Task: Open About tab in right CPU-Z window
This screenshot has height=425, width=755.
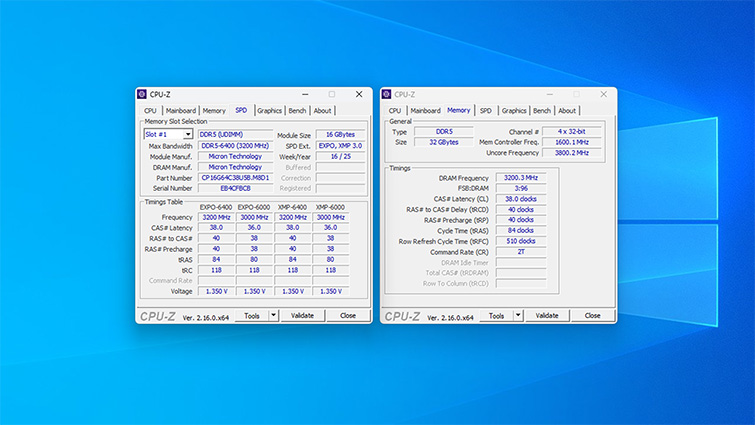Action: point(567,111)
